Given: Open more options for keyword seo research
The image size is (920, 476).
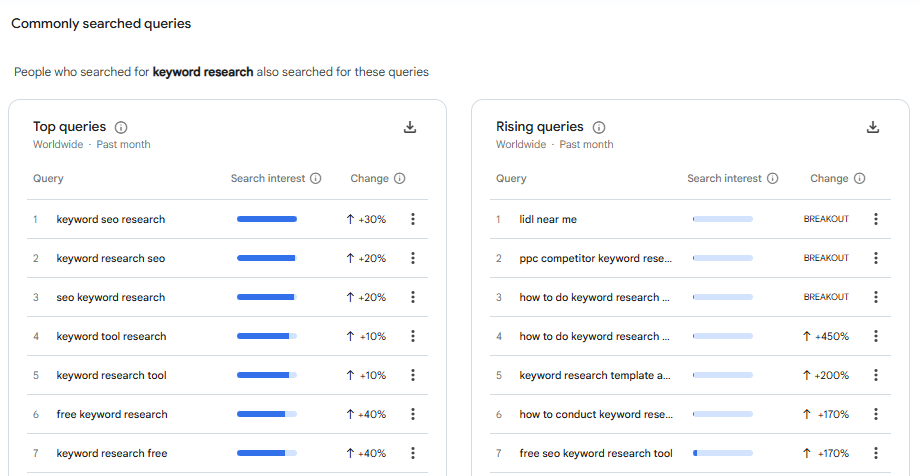Looking at the screenshot, I should [x=413, y=219].
